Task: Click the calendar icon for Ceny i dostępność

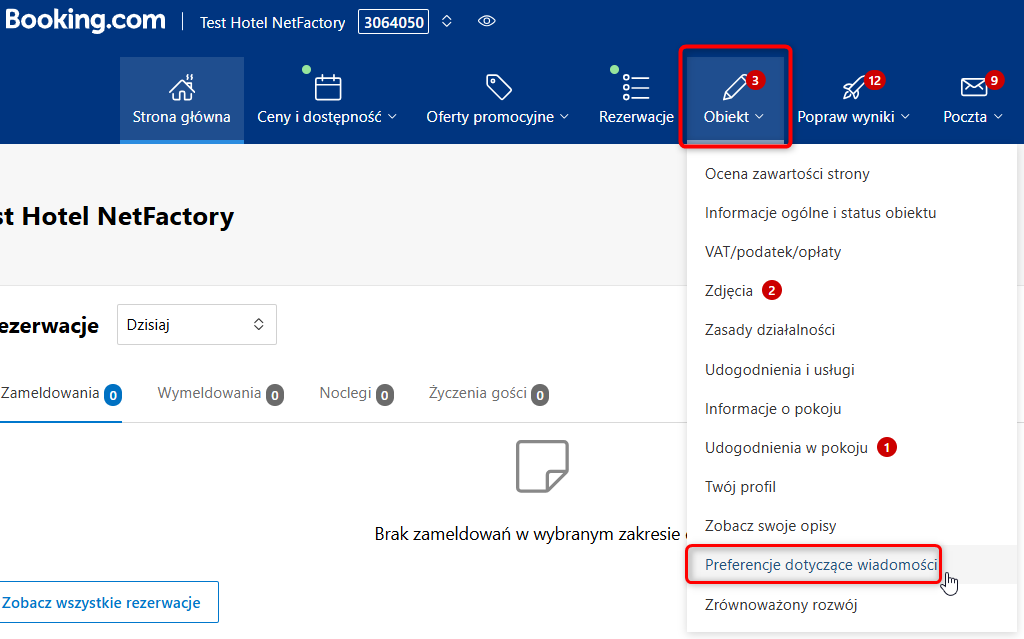Action: [x=328, y=88]
